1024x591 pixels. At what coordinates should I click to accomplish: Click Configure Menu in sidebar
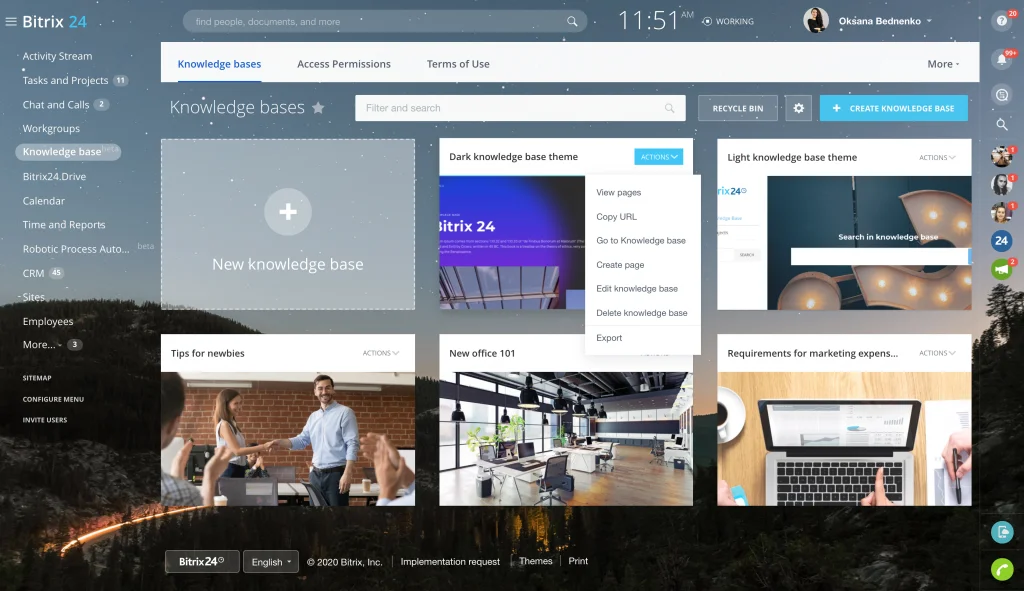pyautogui.click(x=53, y=399)
